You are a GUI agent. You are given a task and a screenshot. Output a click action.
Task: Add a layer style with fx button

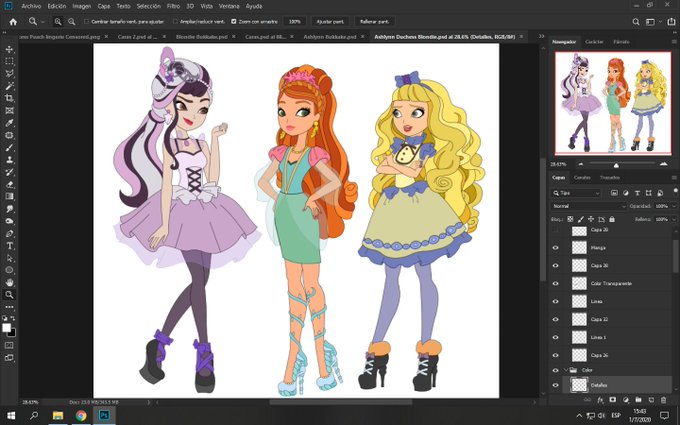(x=601, y=400)
